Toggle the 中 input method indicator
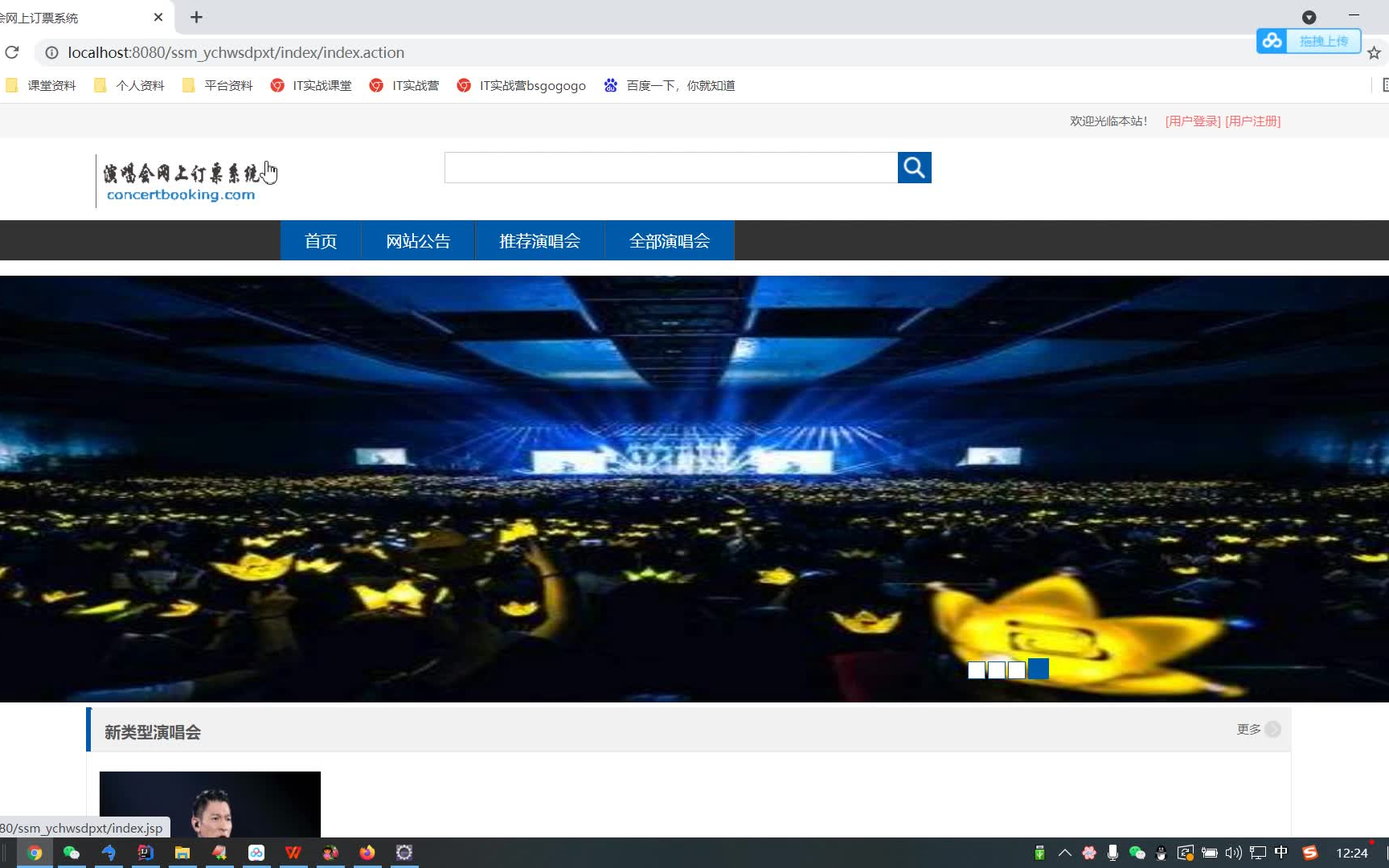 tap(1280, 853)
